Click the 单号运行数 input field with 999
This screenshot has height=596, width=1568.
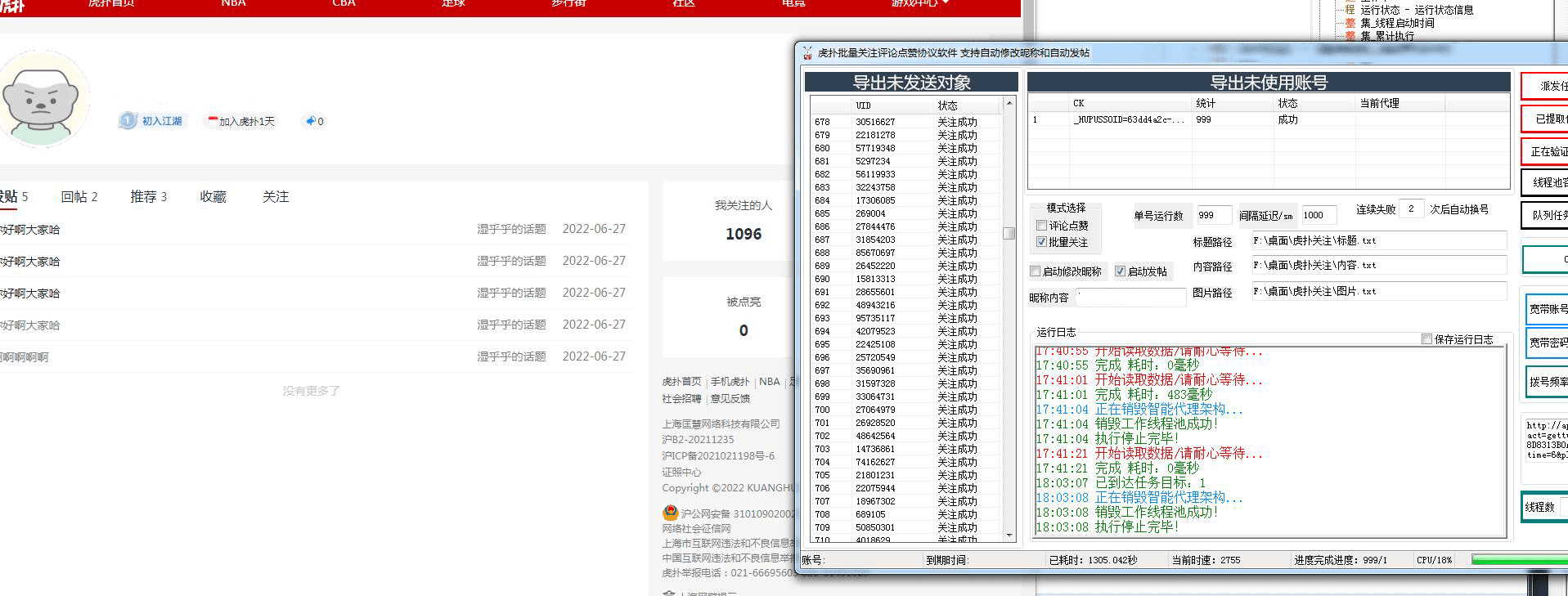(1214, 215)
